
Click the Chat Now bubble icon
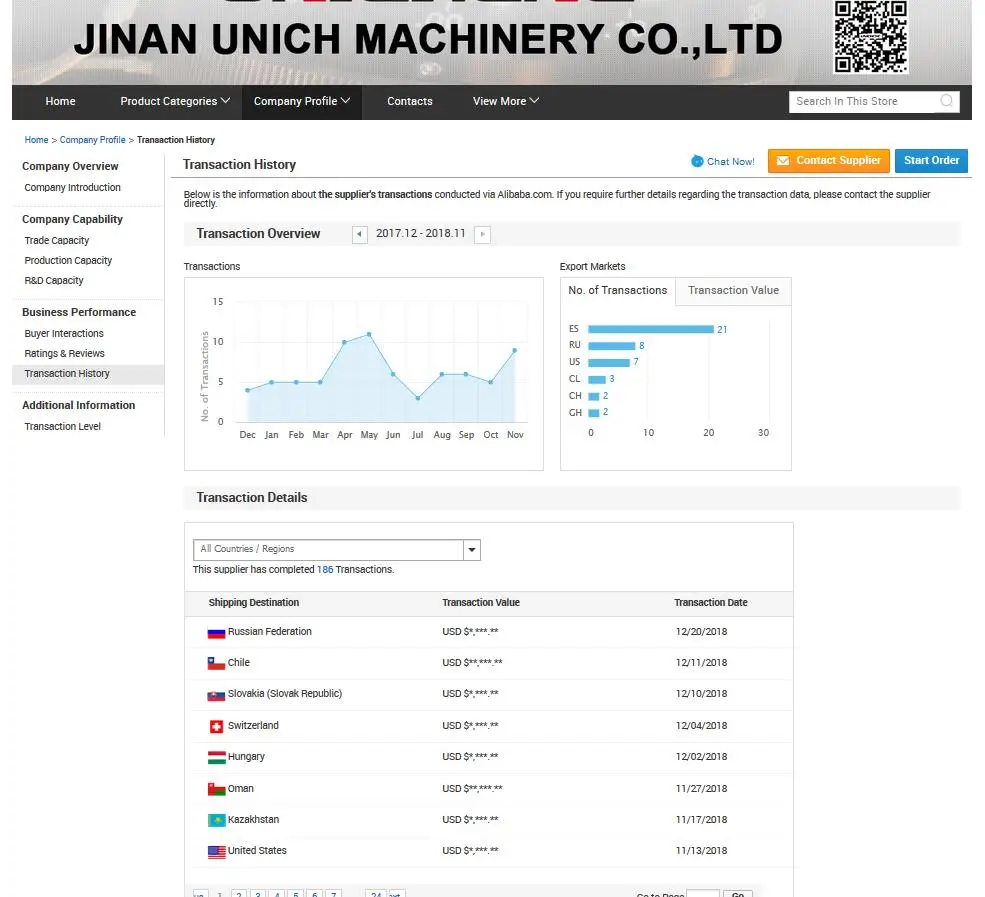pyautogui.click(x=697, y=161)
